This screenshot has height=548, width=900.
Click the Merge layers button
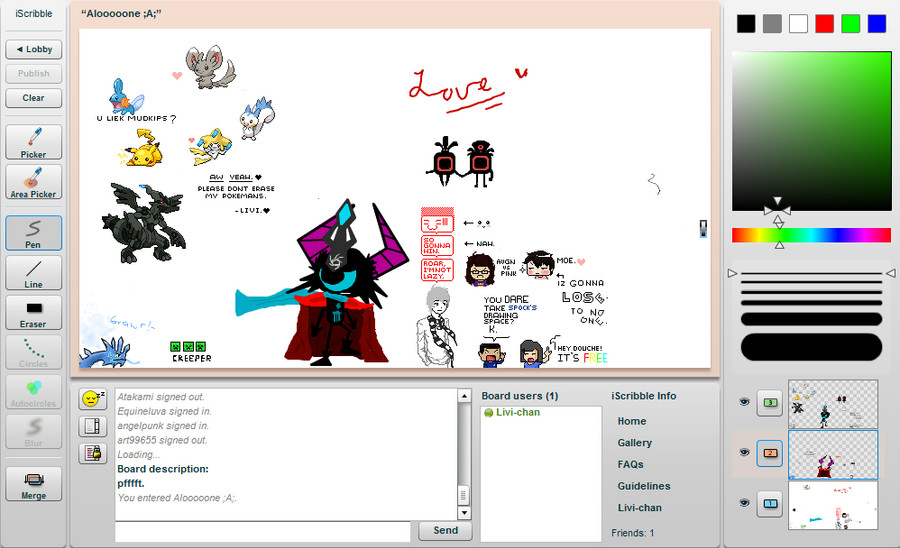(x=33, y=484)
